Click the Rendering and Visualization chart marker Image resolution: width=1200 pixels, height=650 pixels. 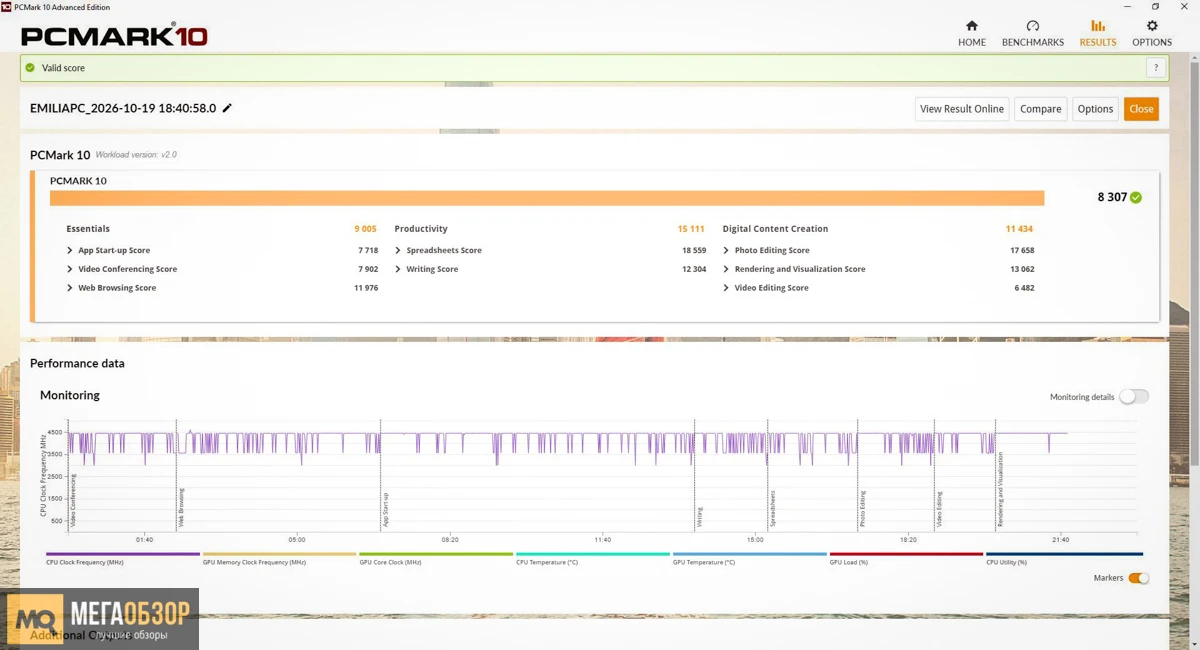(1000, 490)
